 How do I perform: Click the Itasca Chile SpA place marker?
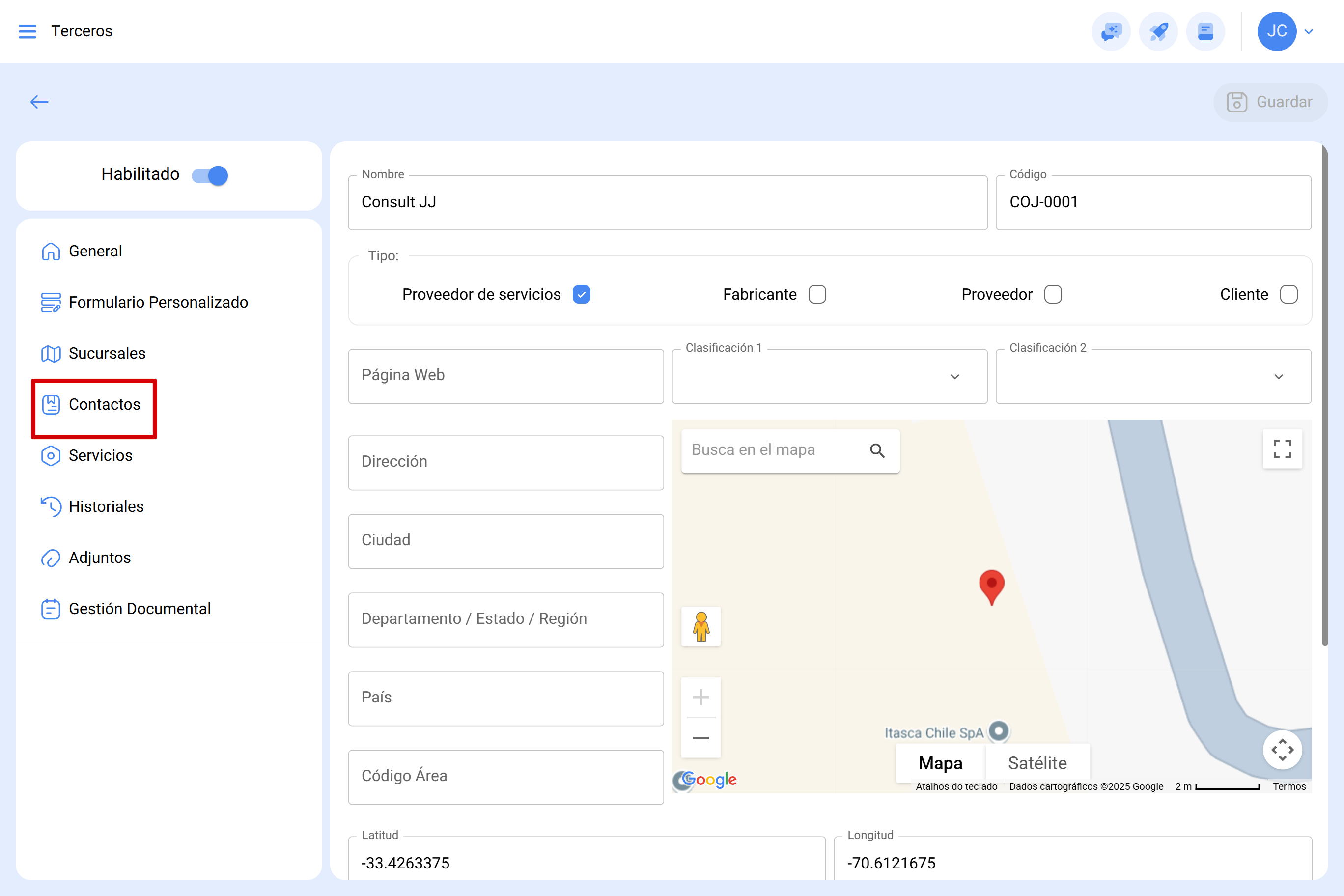pos(998,731)
